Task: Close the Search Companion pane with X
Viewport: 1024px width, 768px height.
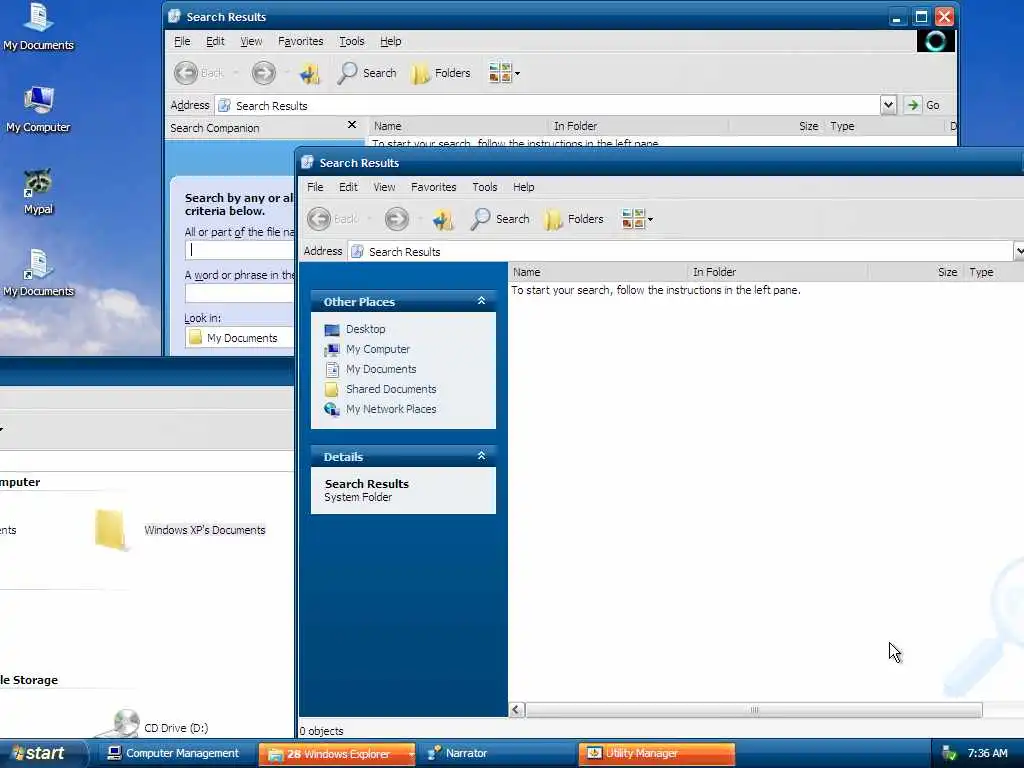Action: coord(352,125)
